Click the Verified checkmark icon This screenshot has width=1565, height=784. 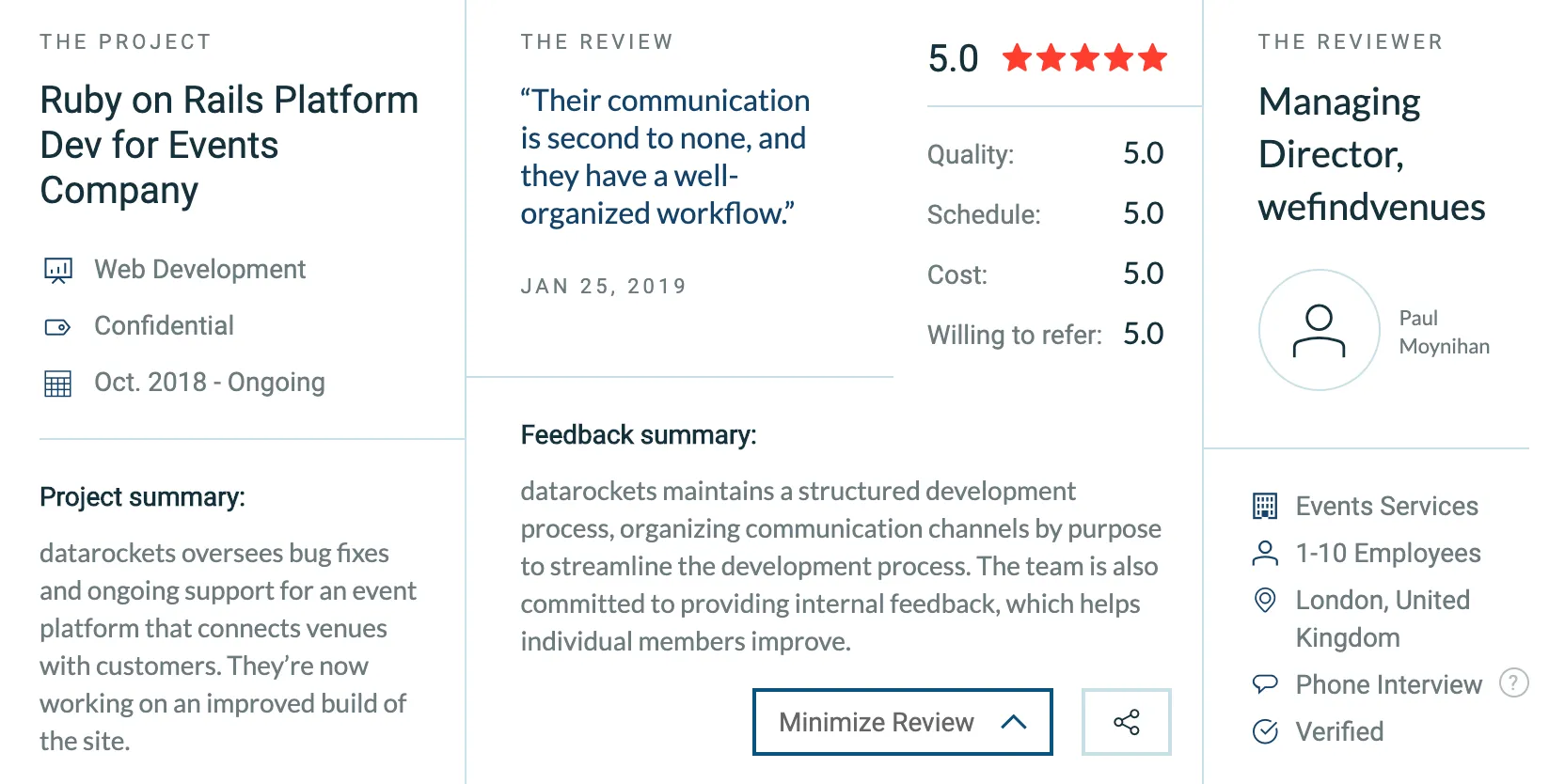point(1266,731)
